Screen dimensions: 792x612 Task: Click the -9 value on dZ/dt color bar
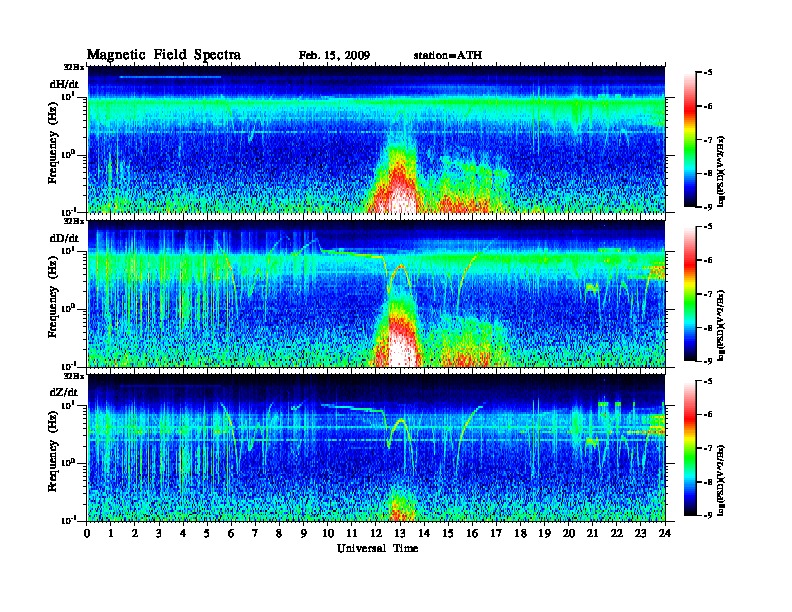[x=708, y=515]
